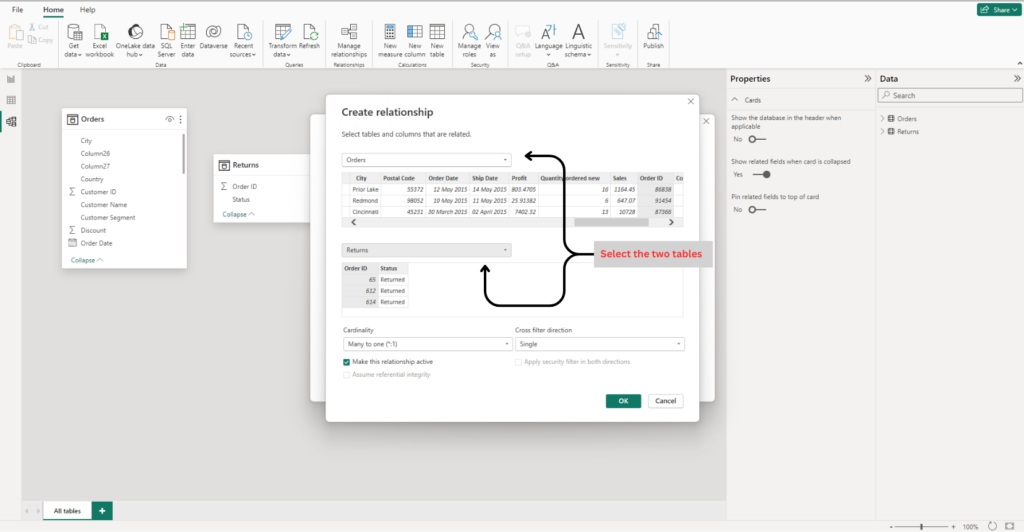The image size is (1024, 532).
Task: Switch to Table view in sidebar
Action: pyautogui.click(x=11, y=100)
